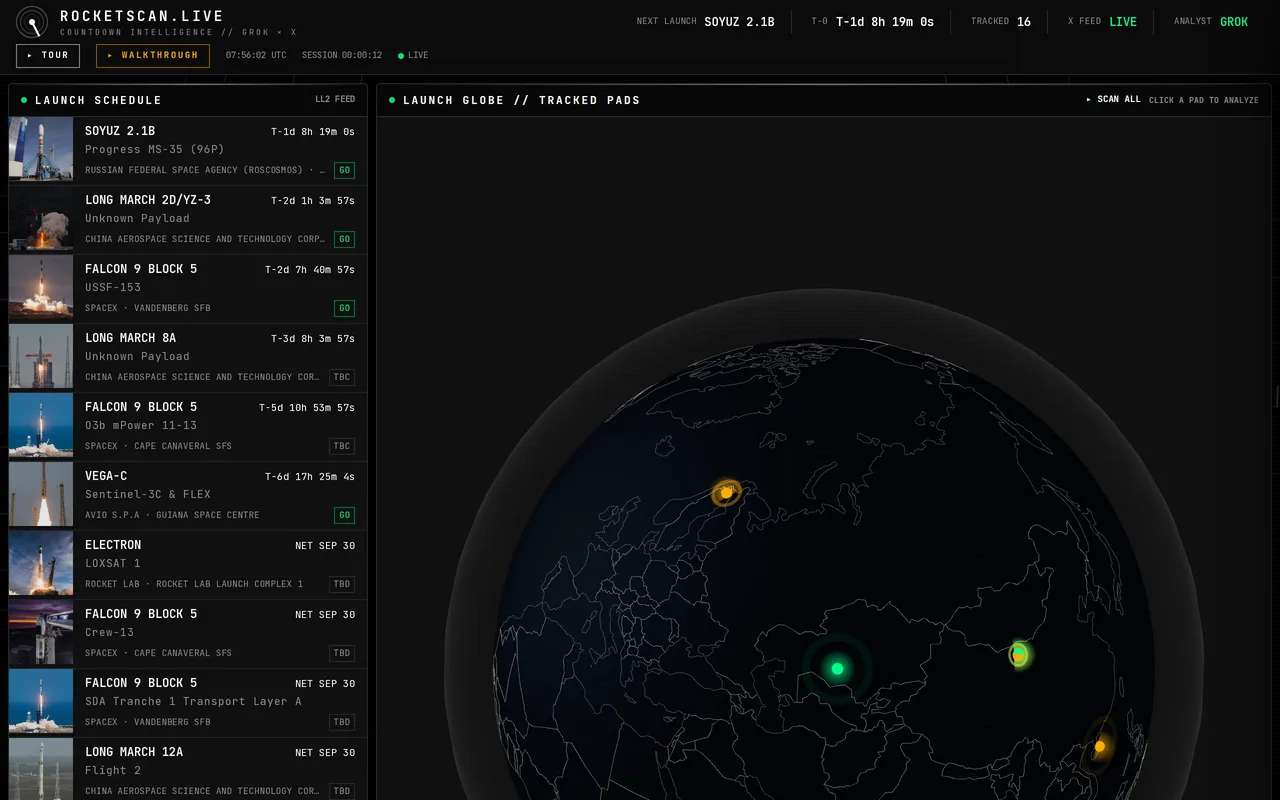The height and width of the screenshot is (800, 1280).
Task: Click Analyst GROK label
Action: pos(1234,21)
